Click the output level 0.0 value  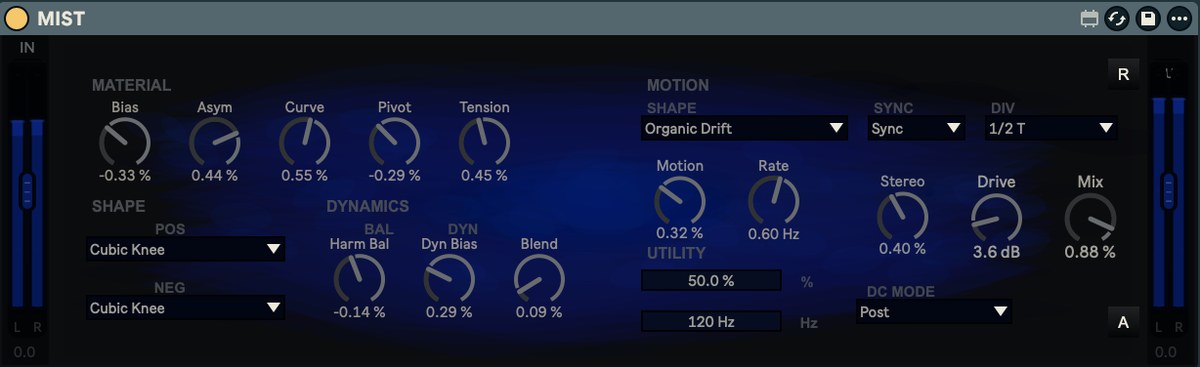tap(1166, 352)
